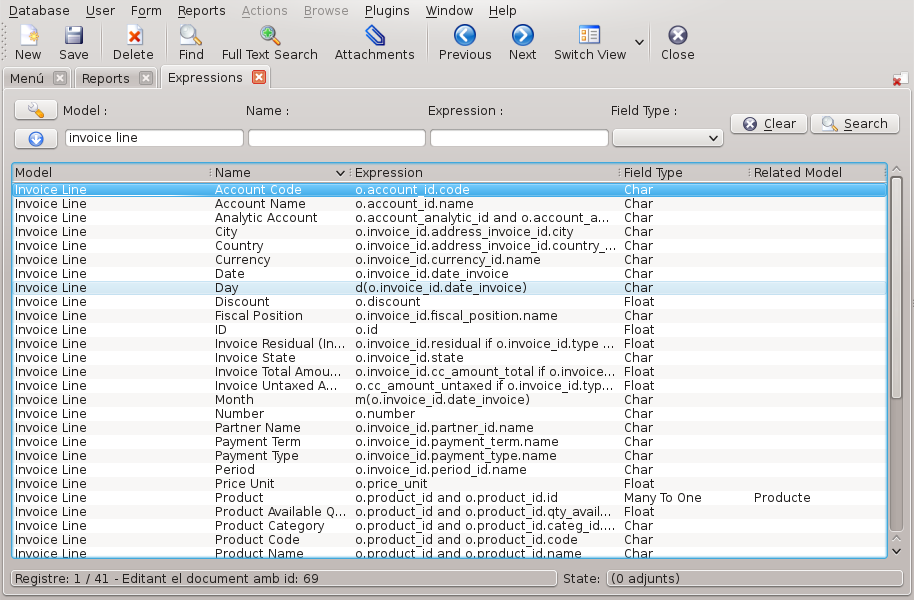Sort by the Model column header
Viewport: 914px width, 600px height.
[x=111, y=173]
